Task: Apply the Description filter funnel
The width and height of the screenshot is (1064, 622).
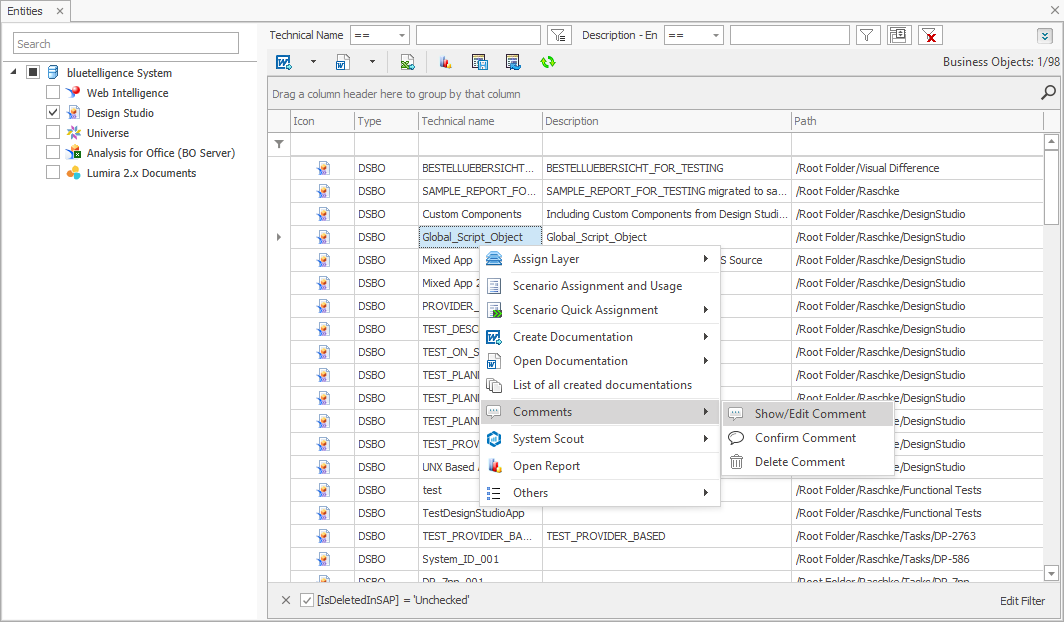Action: tap(866, 34)
